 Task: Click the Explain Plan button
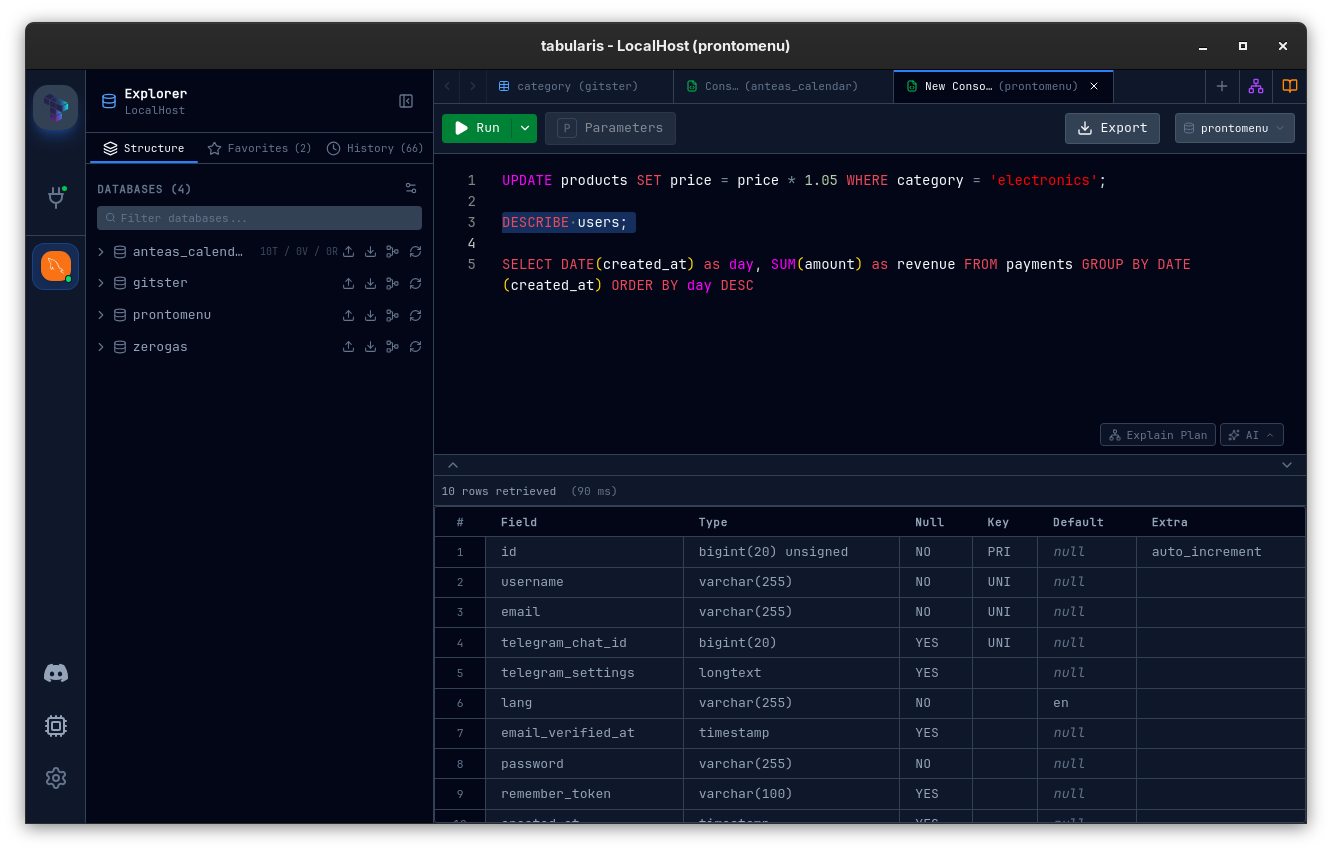click(x=1157, y=434)
